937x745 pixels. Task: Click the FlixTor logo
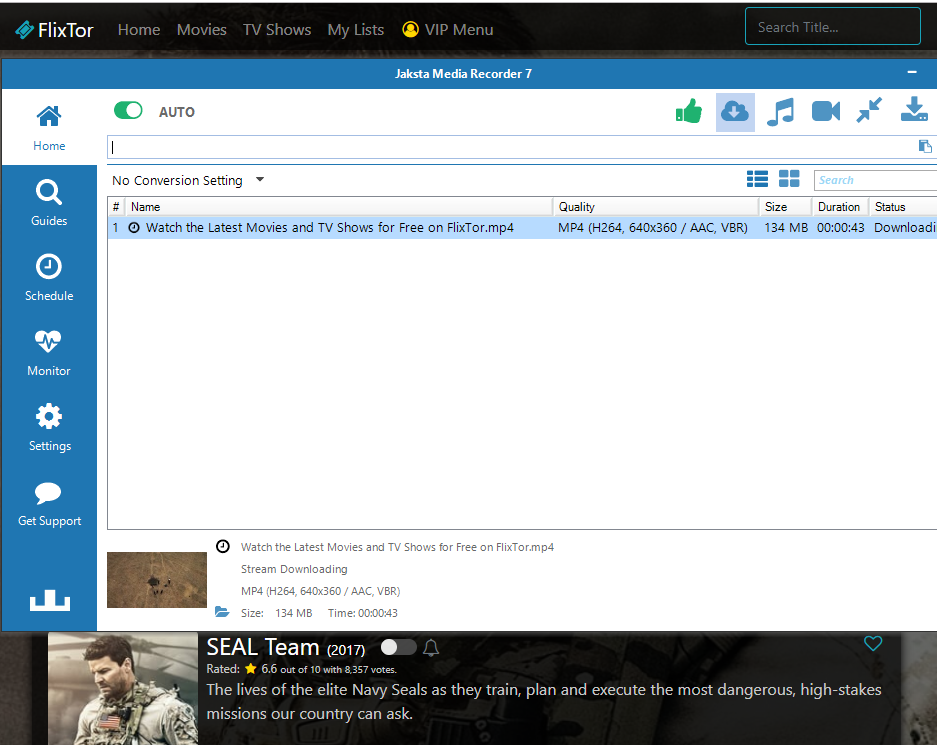point(54,30)
